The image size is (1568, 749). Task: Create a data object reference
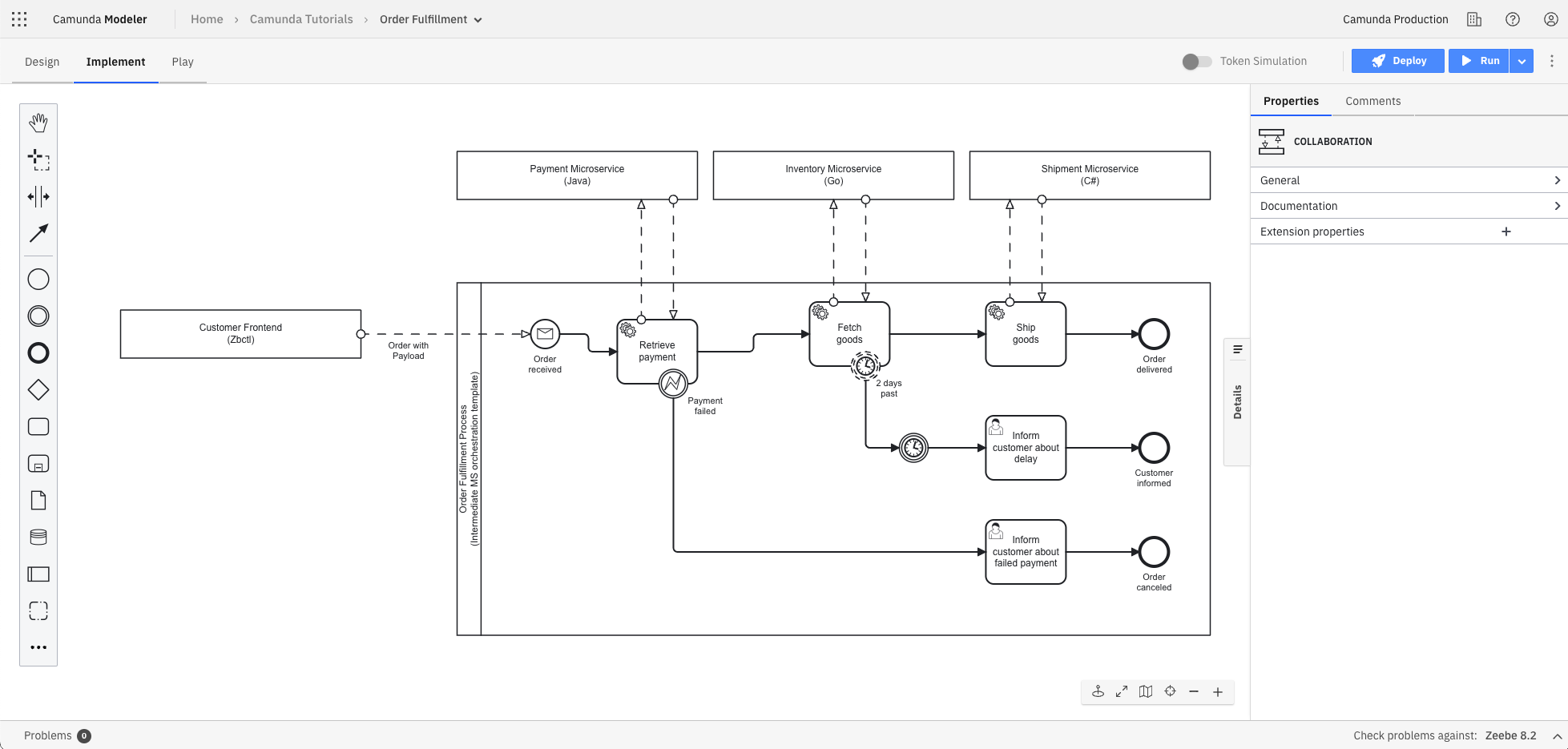tap(38, 501)
